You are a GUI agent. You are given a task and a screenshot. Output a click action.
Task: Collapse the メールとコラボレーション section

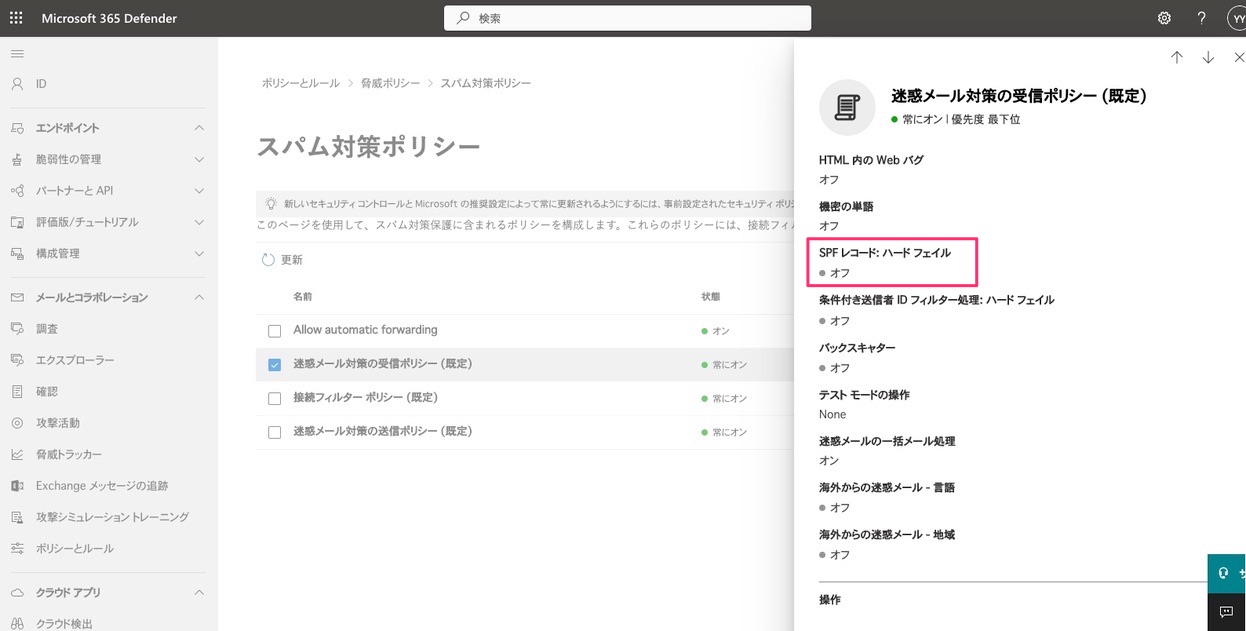(198, 296)
